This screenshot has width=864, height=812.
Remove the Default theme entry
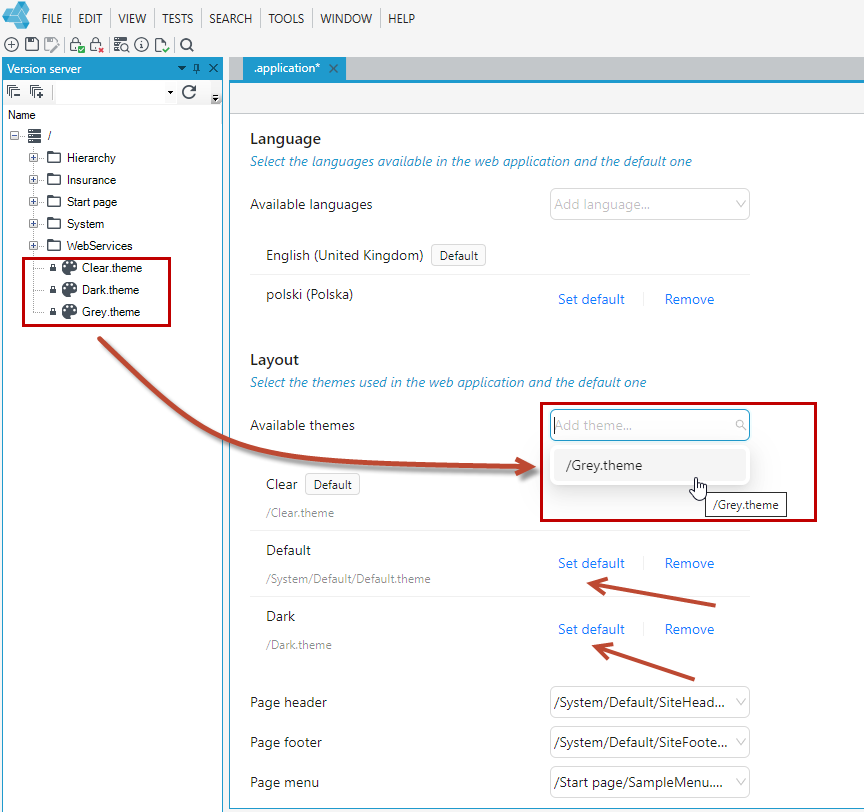[689, 563]
